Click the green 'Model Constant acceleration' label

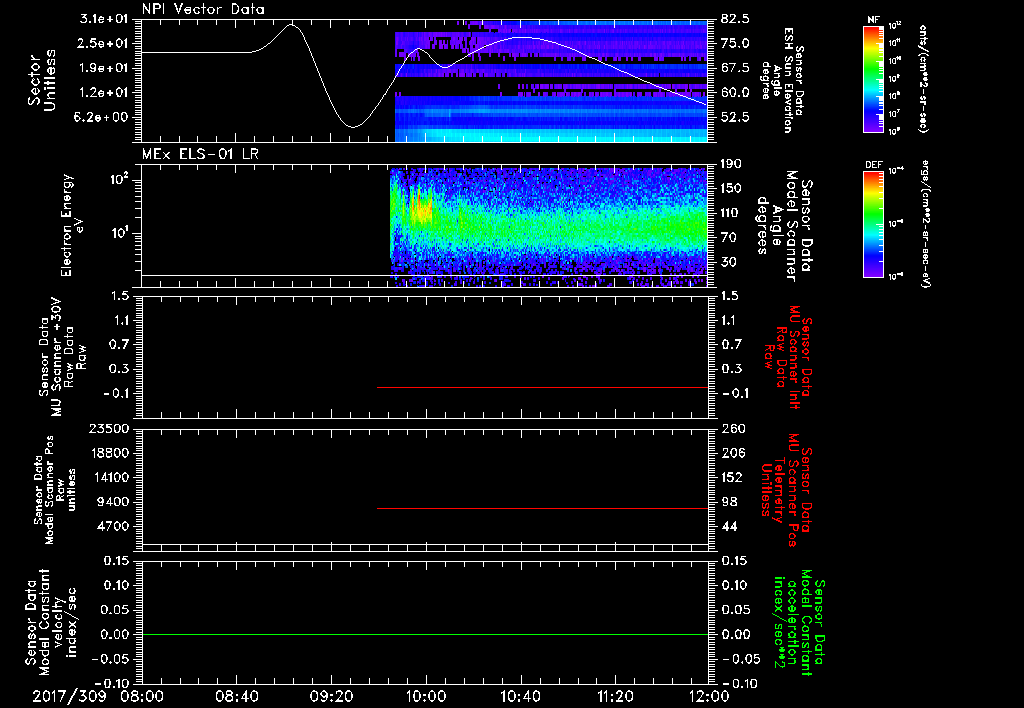coord(799,623)
